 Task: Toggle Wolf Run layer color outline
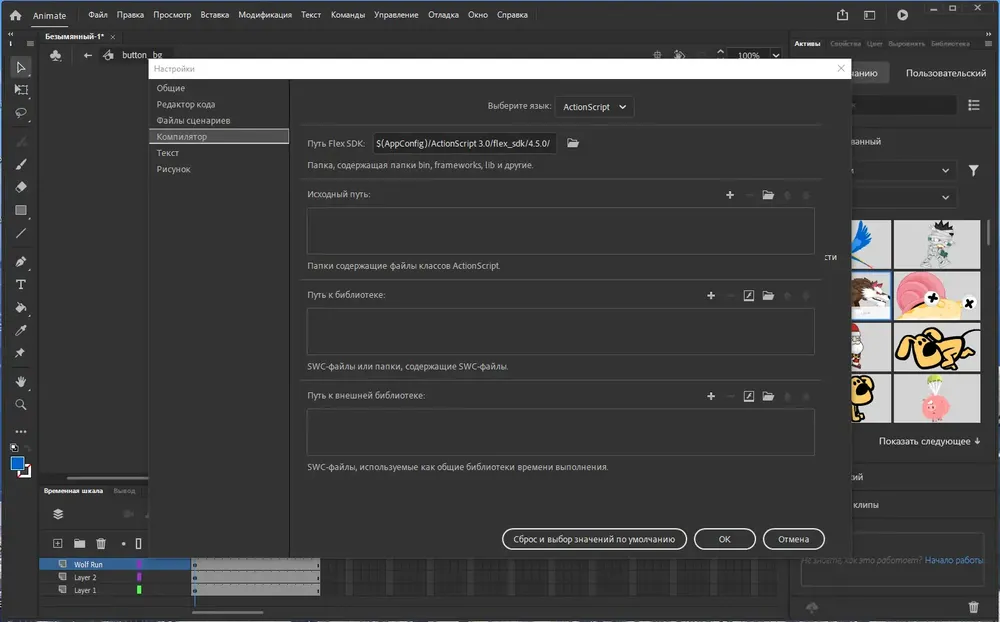click(139, 565)
